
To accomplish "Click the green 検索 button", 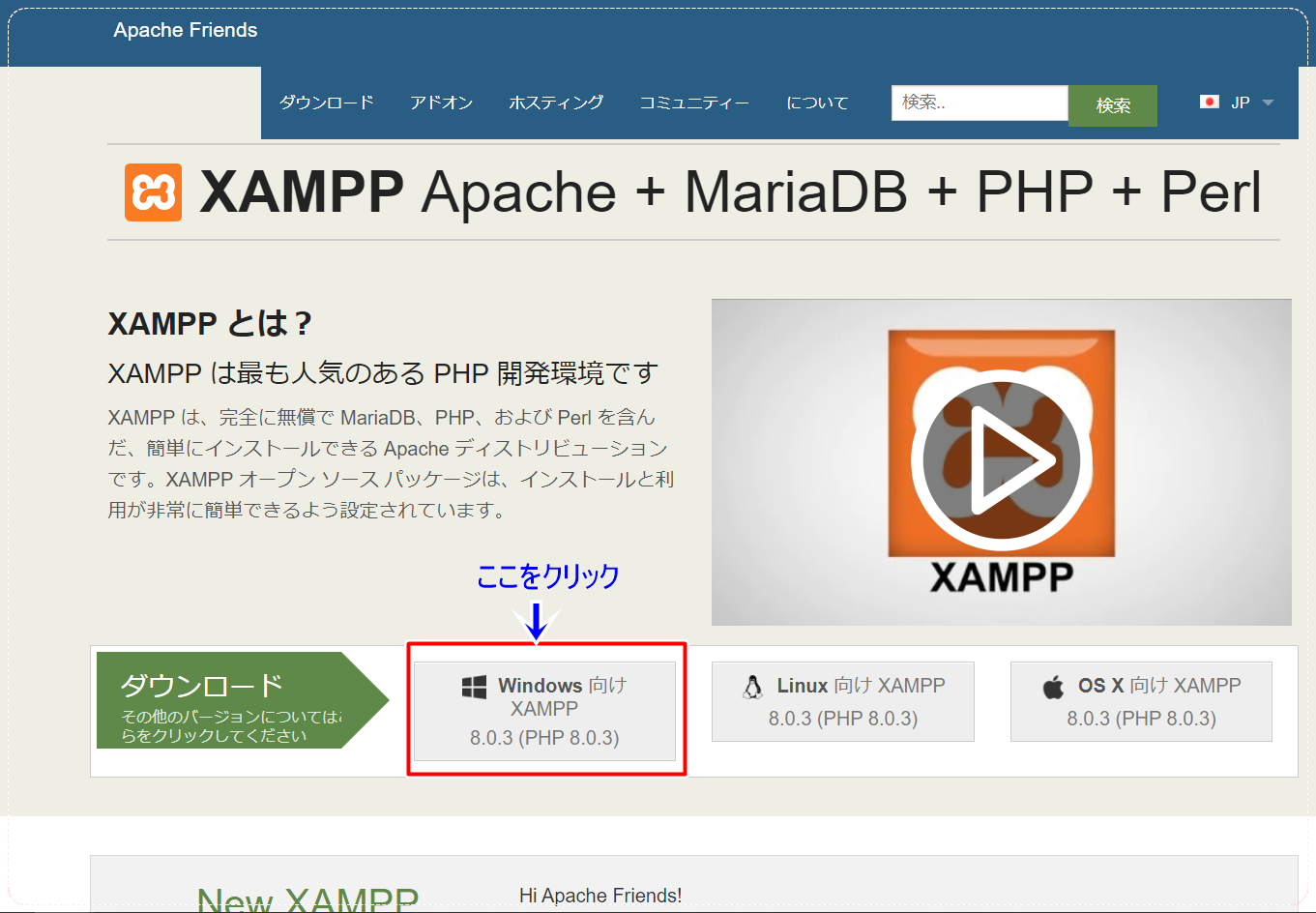I will tap(1113, 105).
